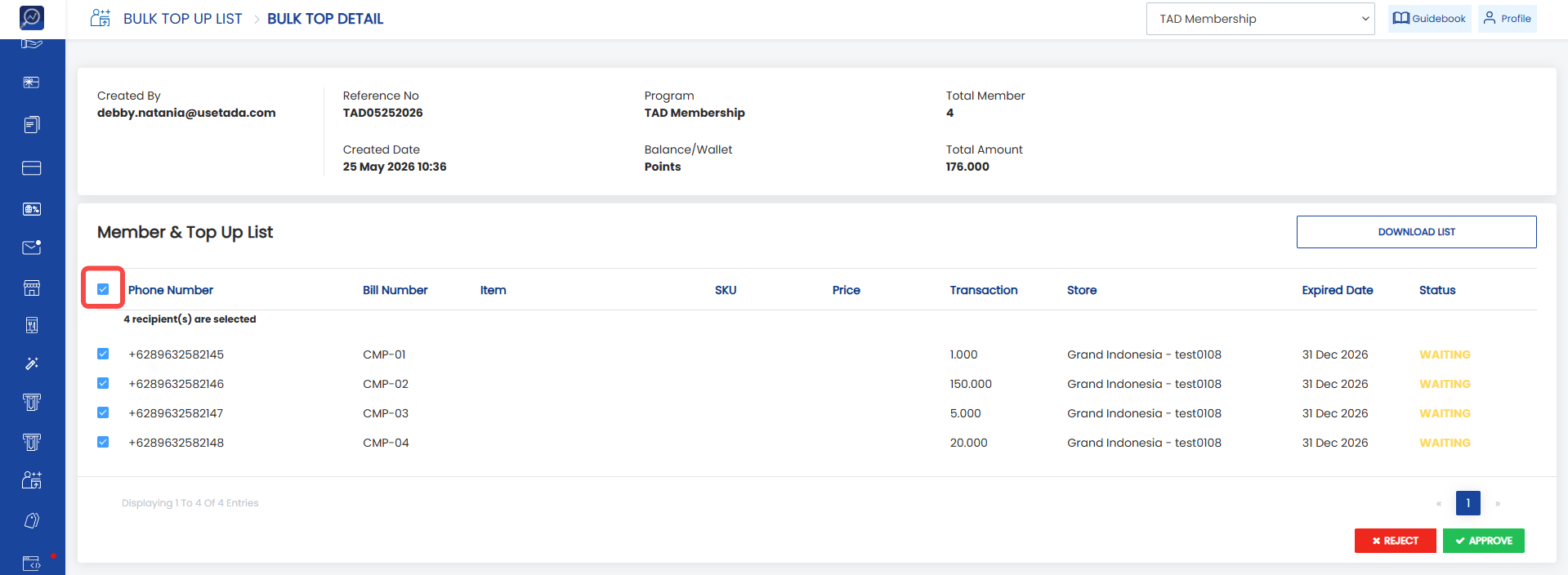
Task: Go to pagination page 1
Action: (x=1467, y=503)
